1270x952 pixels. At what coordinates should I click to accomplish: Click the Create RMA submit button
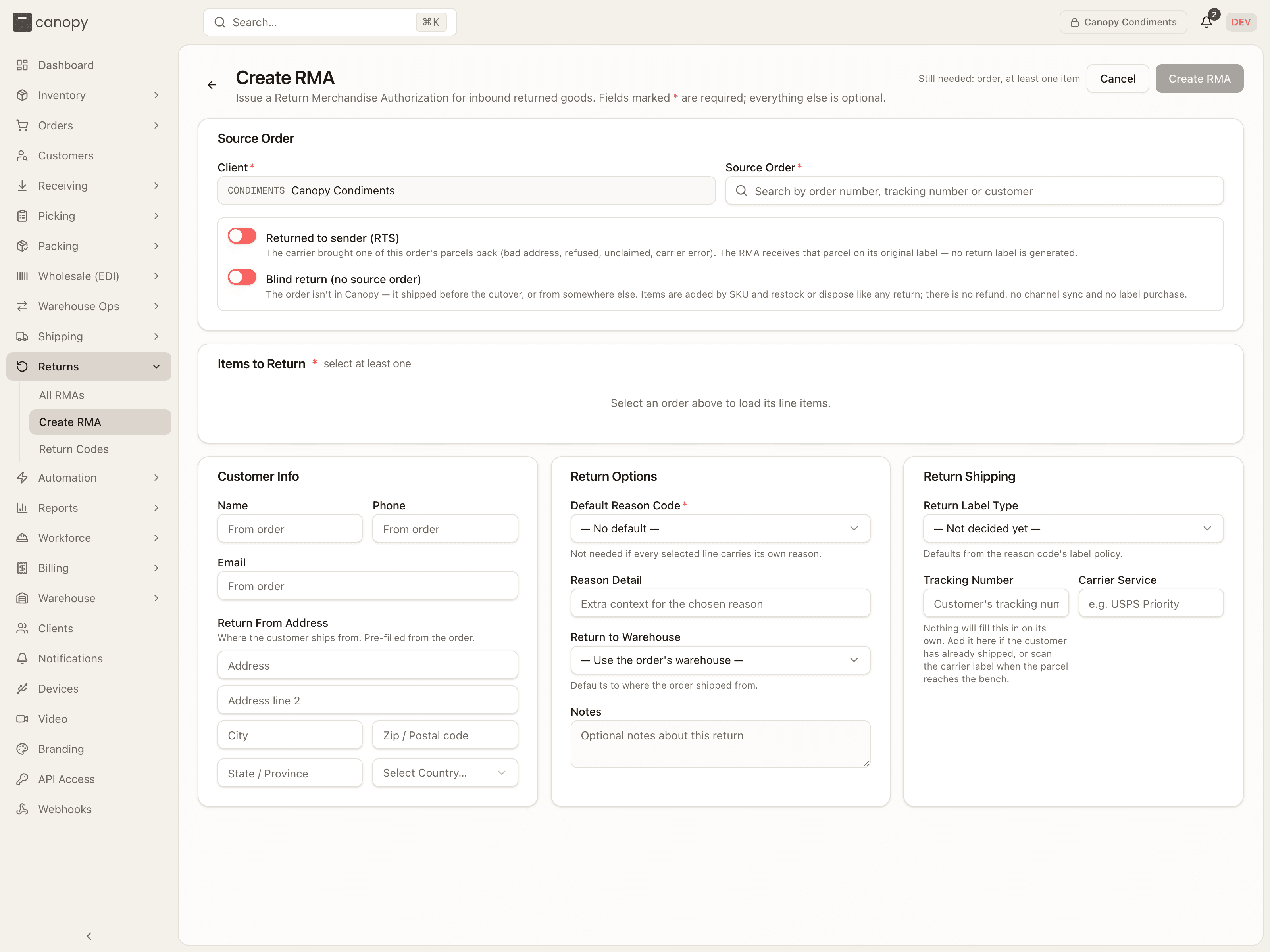tap(1199, 79)
